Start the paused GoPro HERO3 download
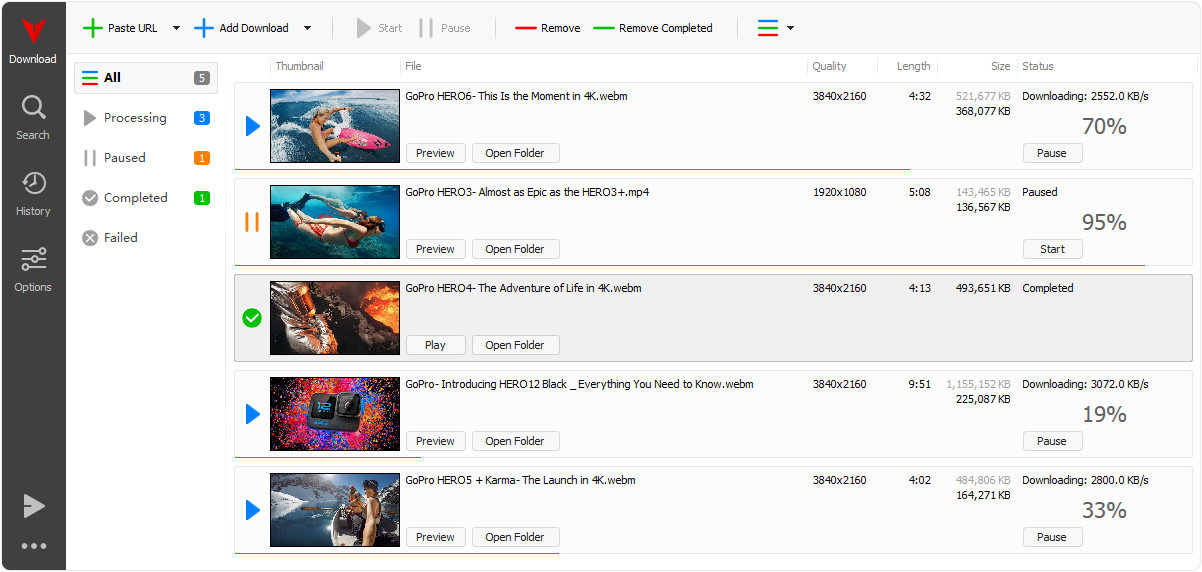The height and width of the screenshot is (572, 1202). click(x=1052, y=249)
